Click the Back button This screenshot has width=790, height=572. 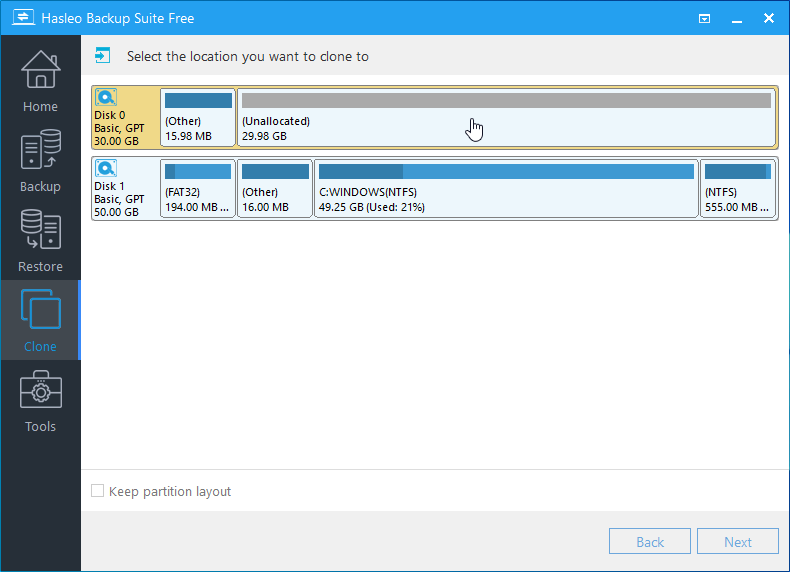pyautogui.click(x=649, y=541)
